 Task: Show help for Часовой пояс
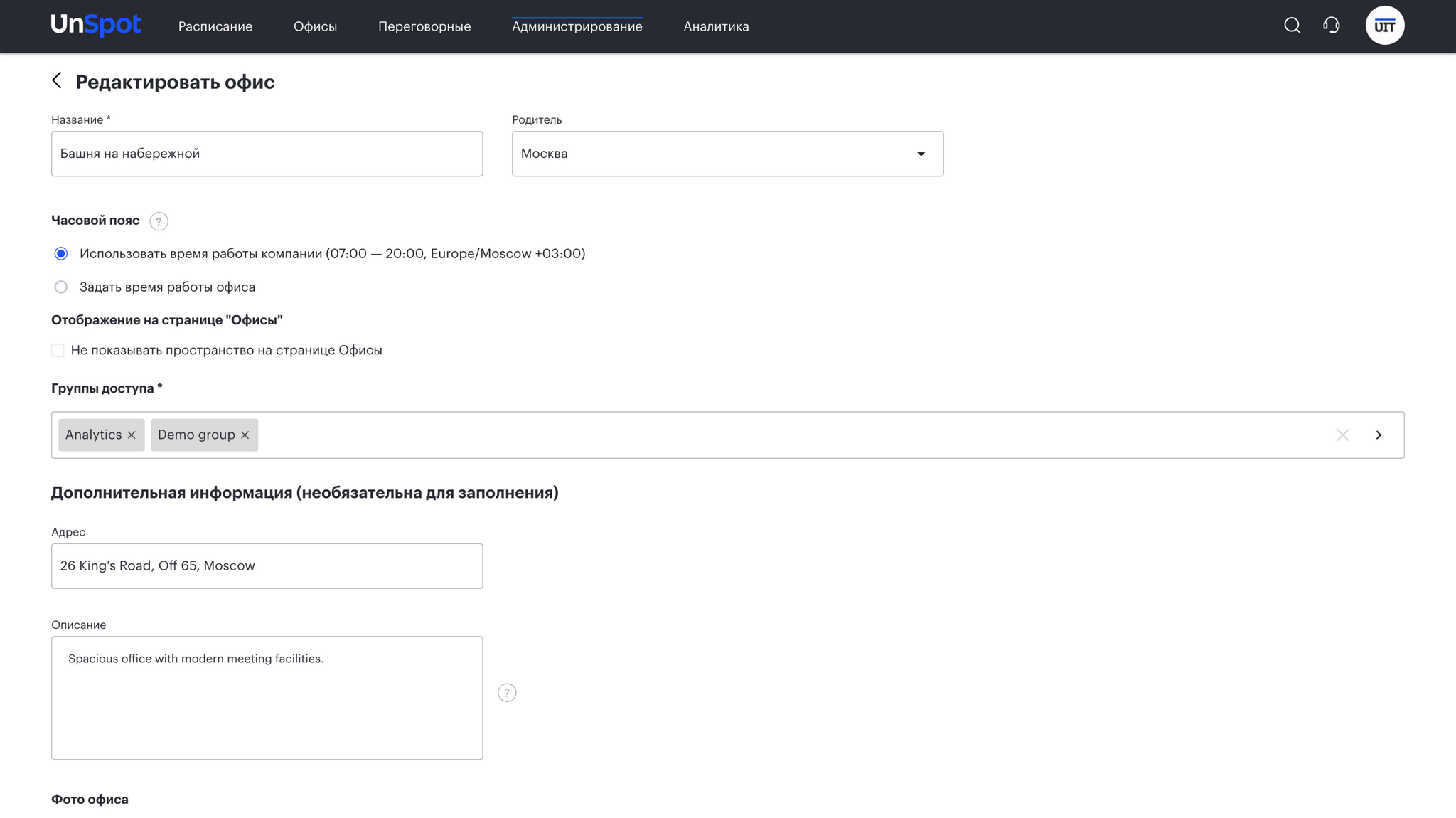pyautogui.click(x=159, y=221)
